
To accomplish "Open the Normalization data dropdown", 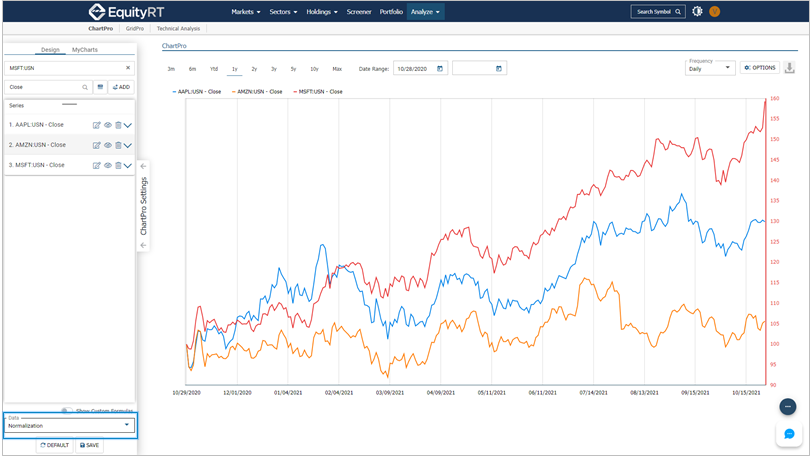I will (70, 426).
